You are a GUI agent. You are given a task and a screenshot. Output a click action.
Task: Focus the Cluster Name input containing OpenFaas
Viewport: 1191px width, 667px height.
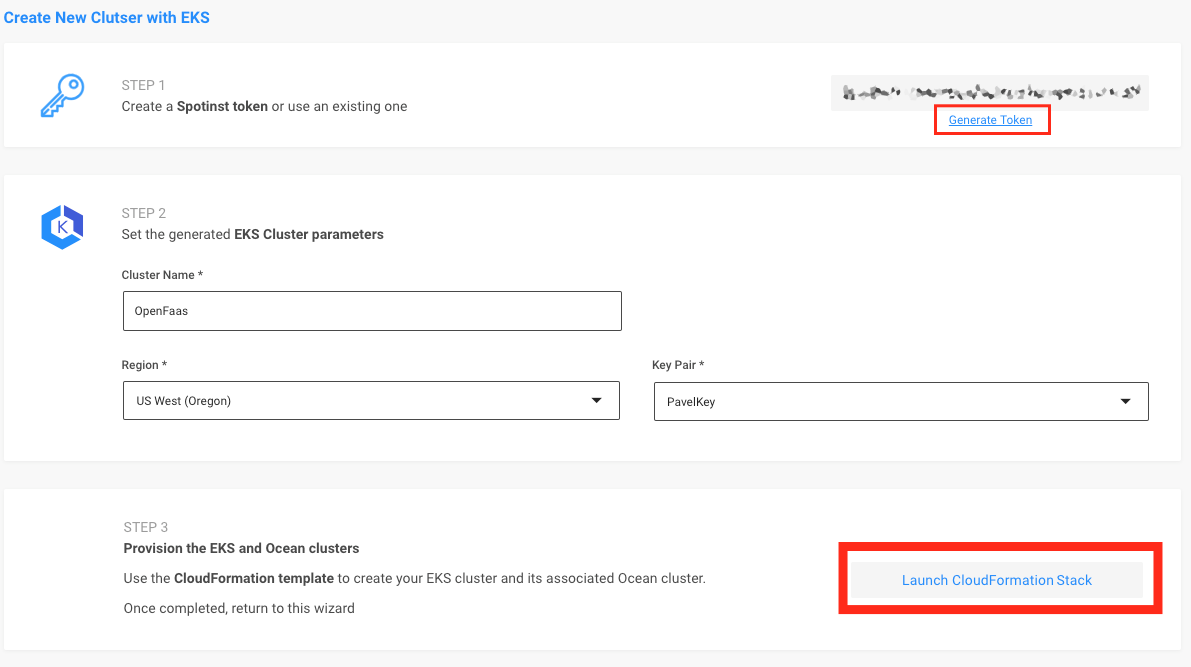pos(372,311)
